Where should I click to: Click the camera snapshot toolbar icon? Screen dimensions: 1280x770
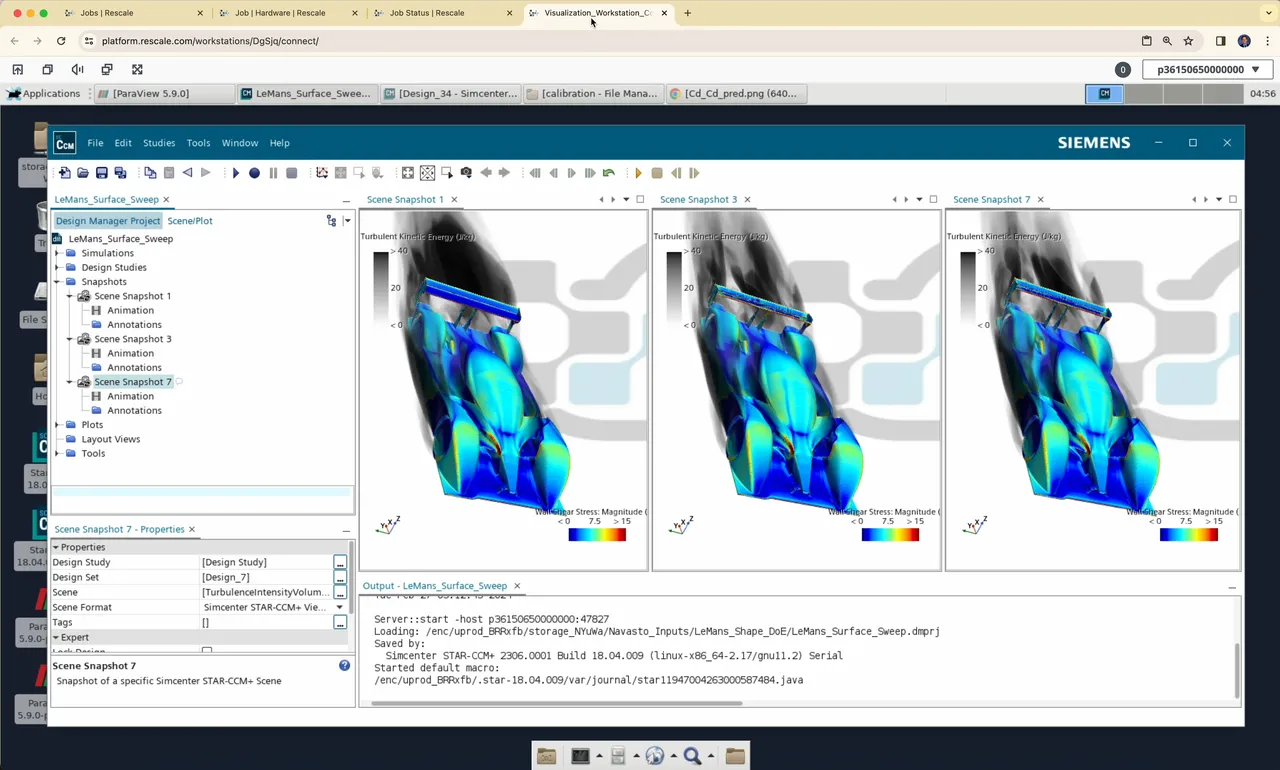tap(466, 173)
